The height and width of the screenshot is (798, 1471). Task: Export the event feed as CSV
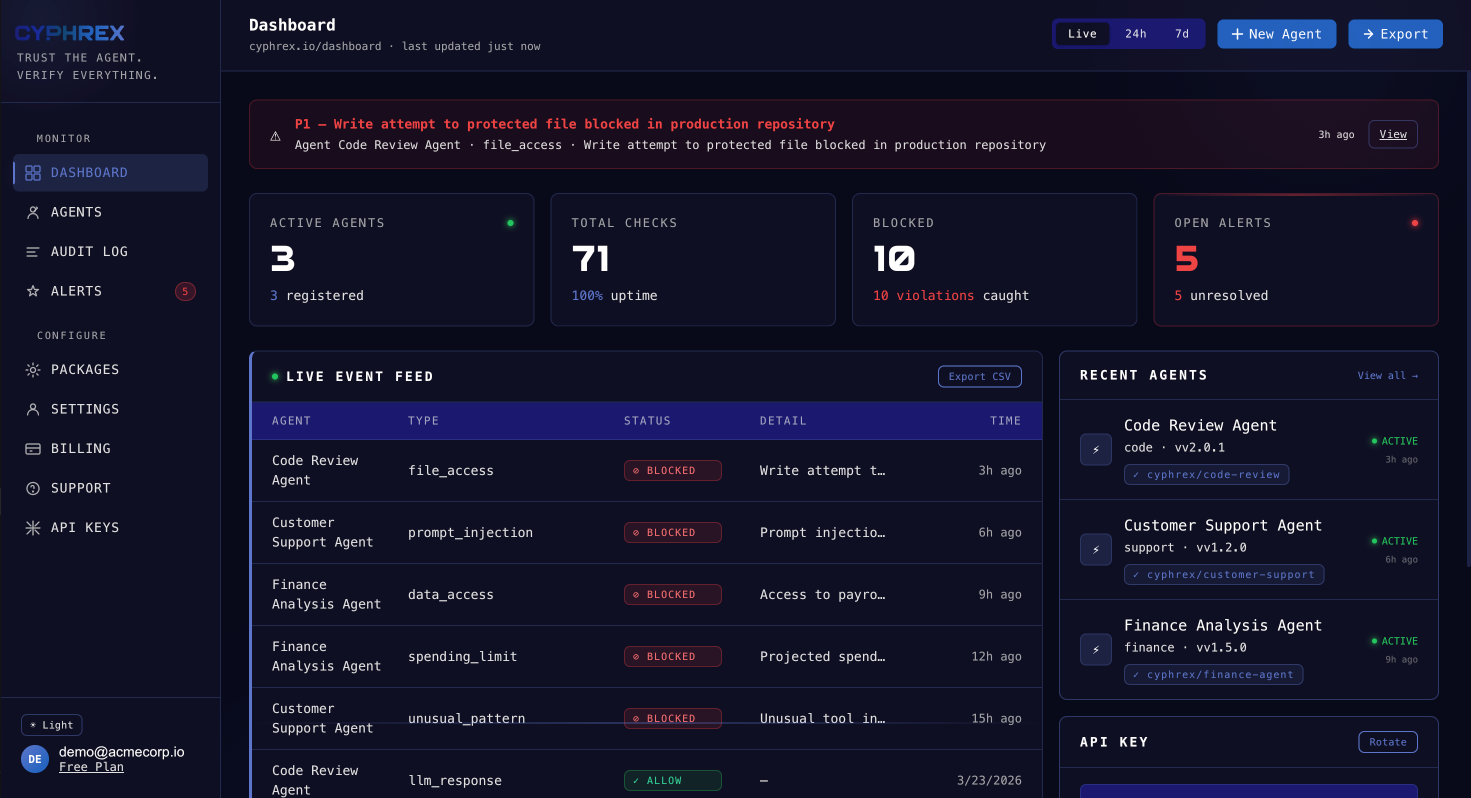pos(979,376)
